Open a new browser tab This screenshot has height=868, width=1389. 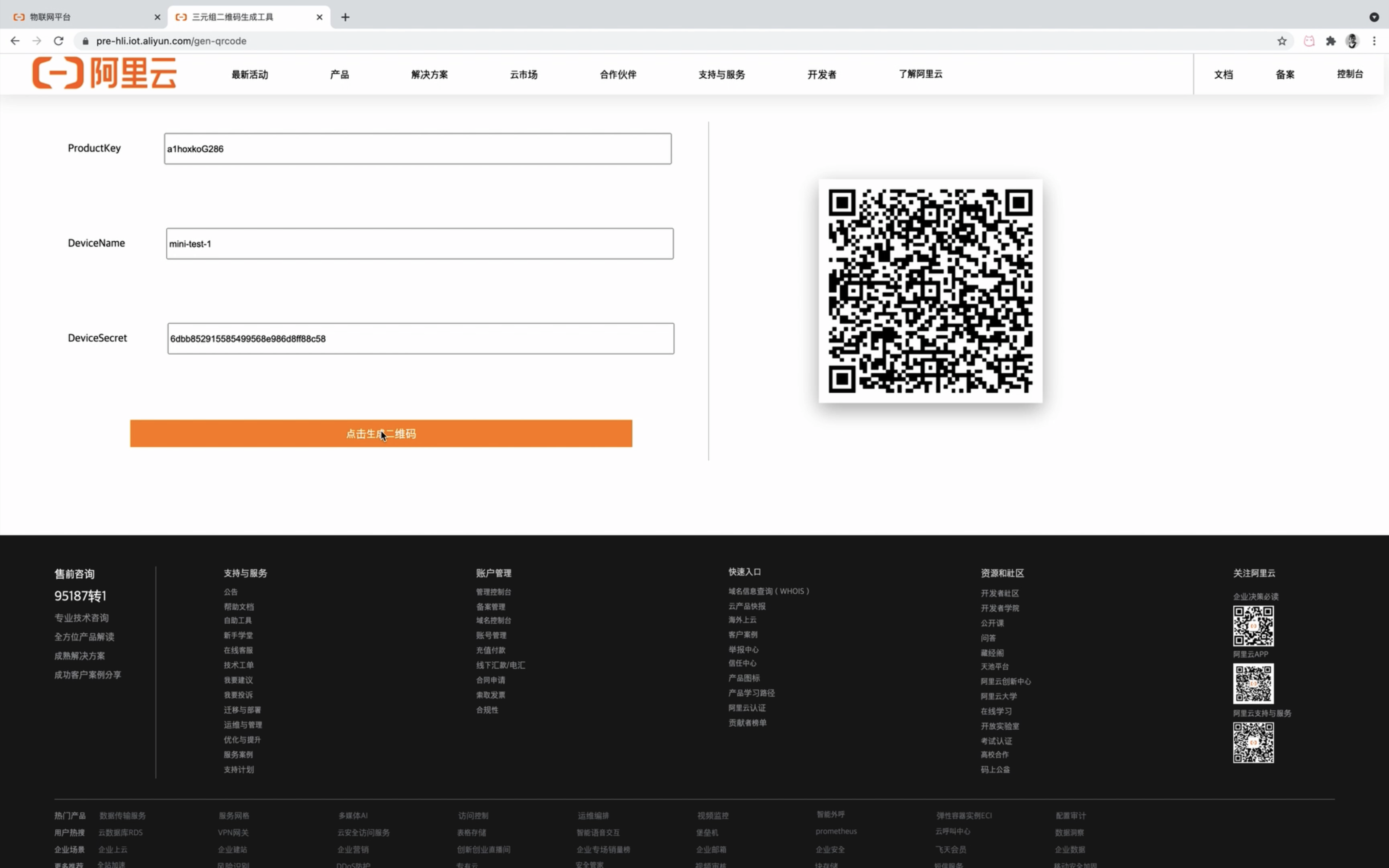(345, 17)
